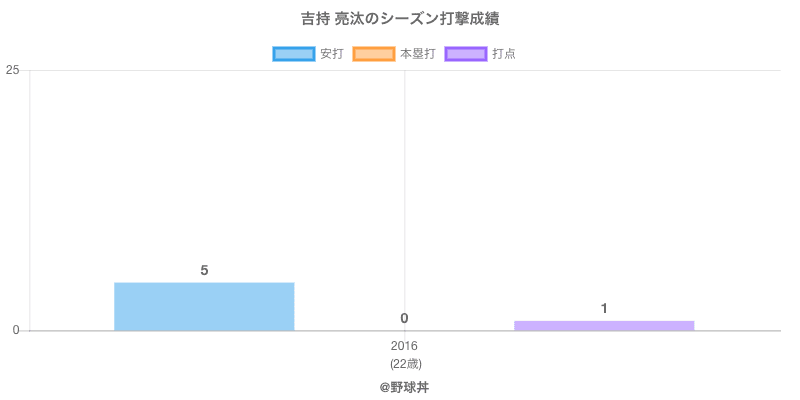
Task: Select the purple 打点 bar
Action: [x=604, y=325]
